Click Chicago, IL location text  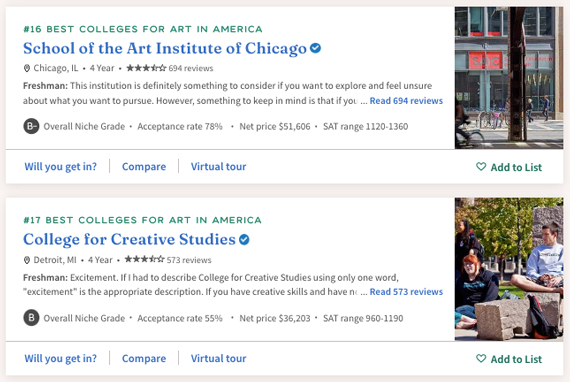56,68
